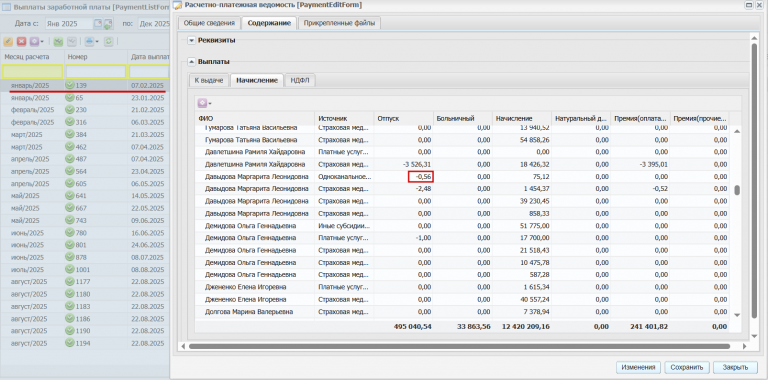Select the Начисление subtab
768x380 pixels.
257,80
